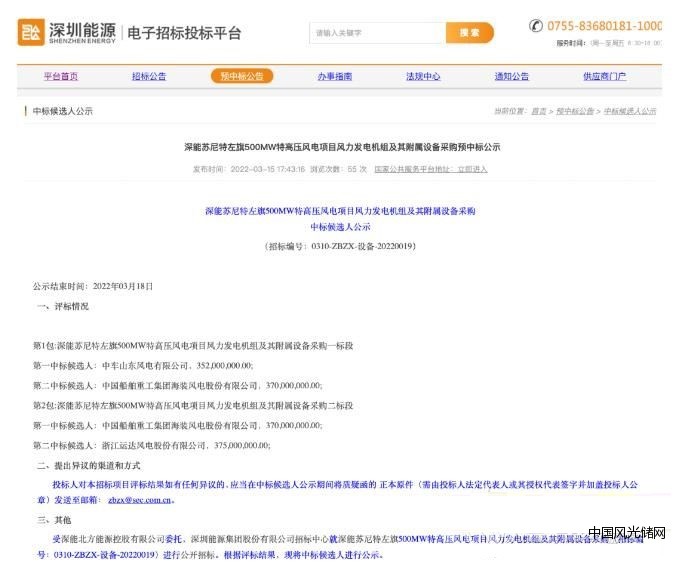The height and width of the screenshot is (563, 674).
Task: Click the 服务时间 service hours text
Action: 609,43
